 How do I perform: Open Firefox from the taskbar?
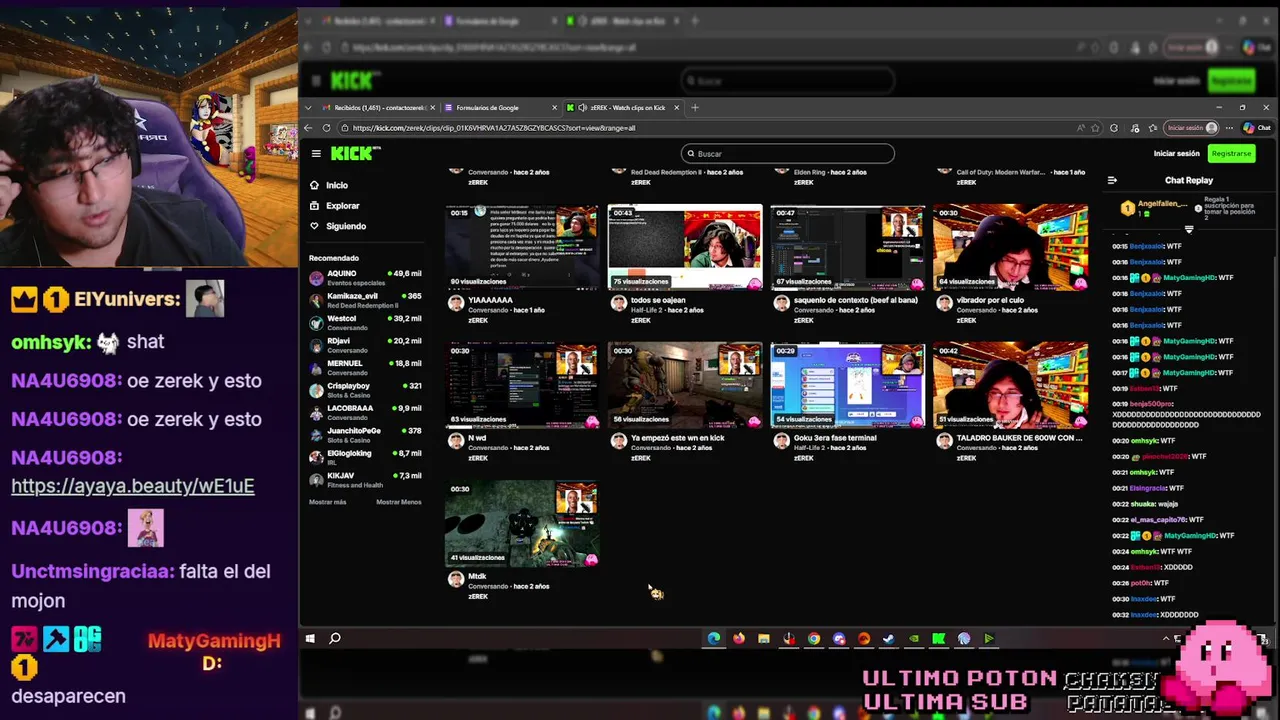coord(739,638)
